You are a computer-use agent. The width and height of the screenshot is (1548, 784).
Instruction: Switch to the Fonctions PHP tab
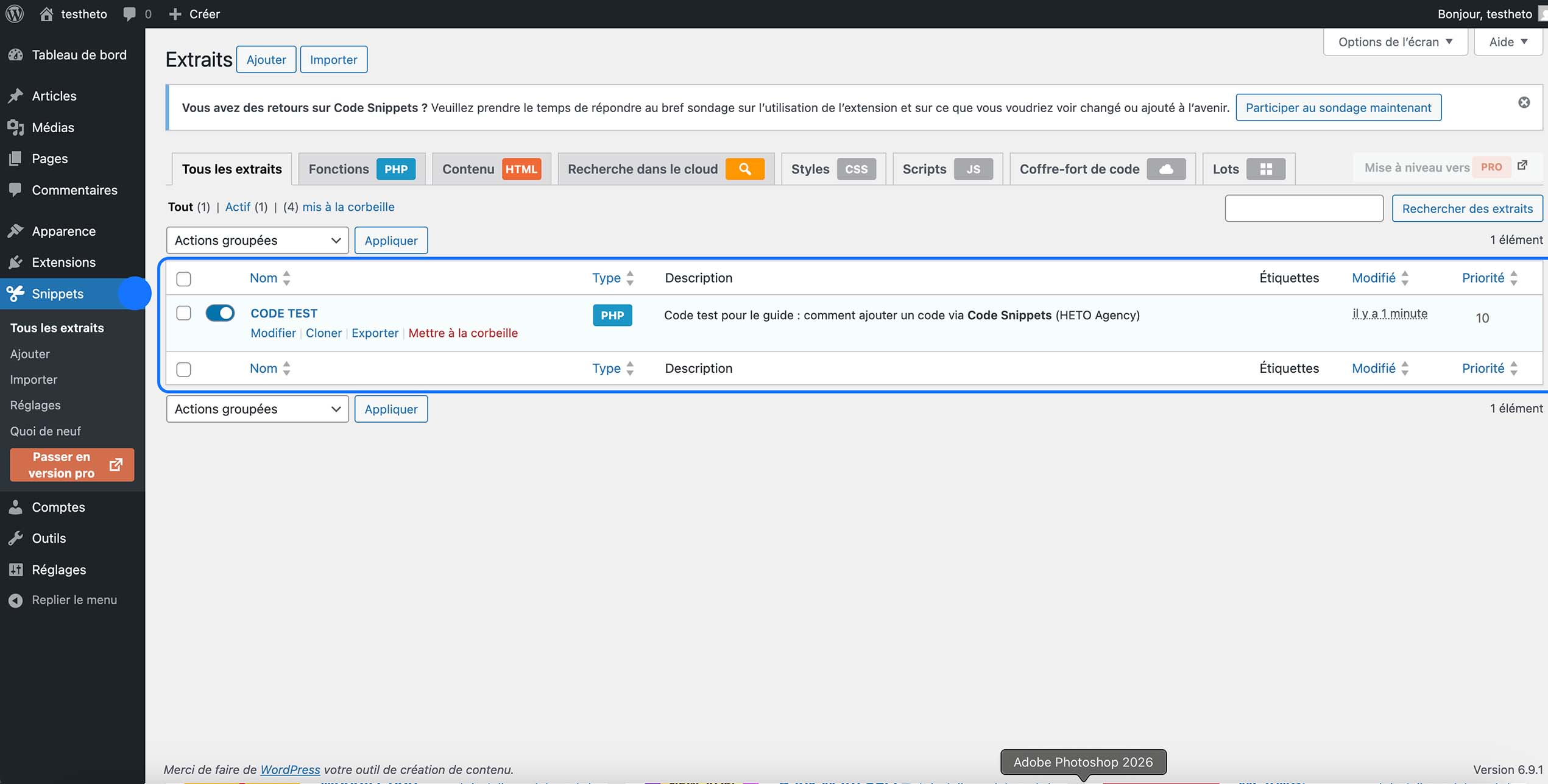pyautogui.click(x=361, y=169)
